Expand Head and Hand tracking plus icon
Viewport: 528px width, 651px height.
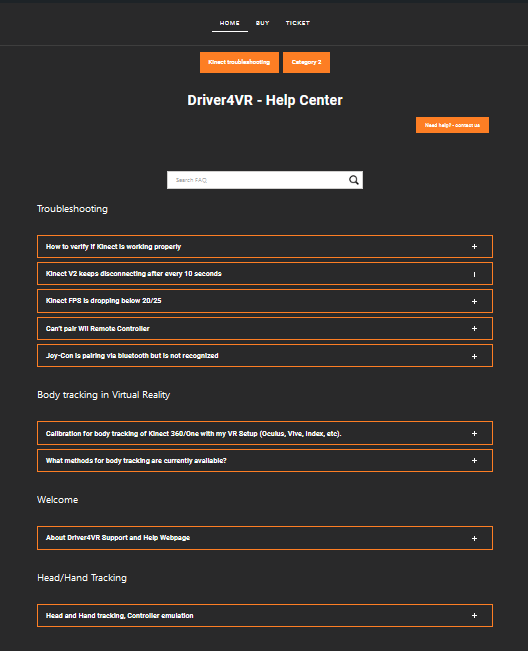(474, 615)
